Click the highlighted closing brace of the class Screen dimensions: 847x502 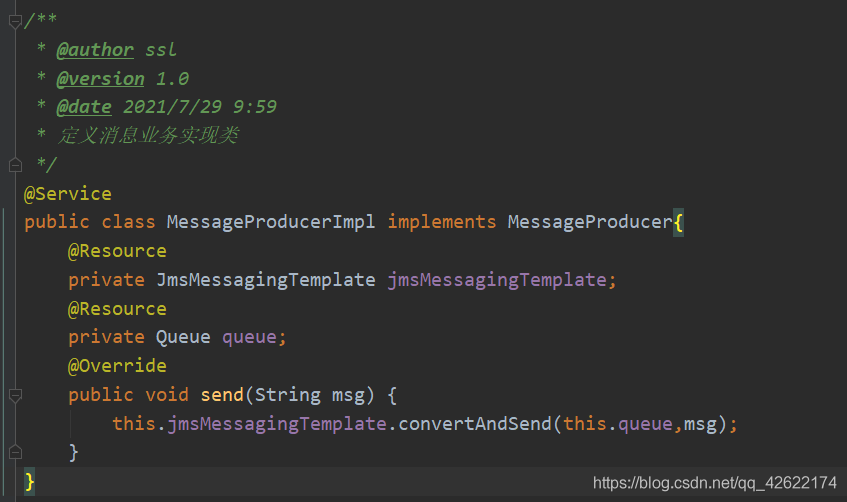click(x=30, y=482)
